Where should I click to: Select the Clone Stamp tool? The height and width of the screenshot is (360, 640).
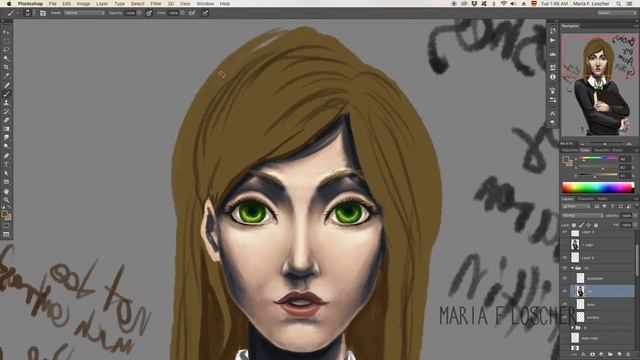click(x=6, y=103)
